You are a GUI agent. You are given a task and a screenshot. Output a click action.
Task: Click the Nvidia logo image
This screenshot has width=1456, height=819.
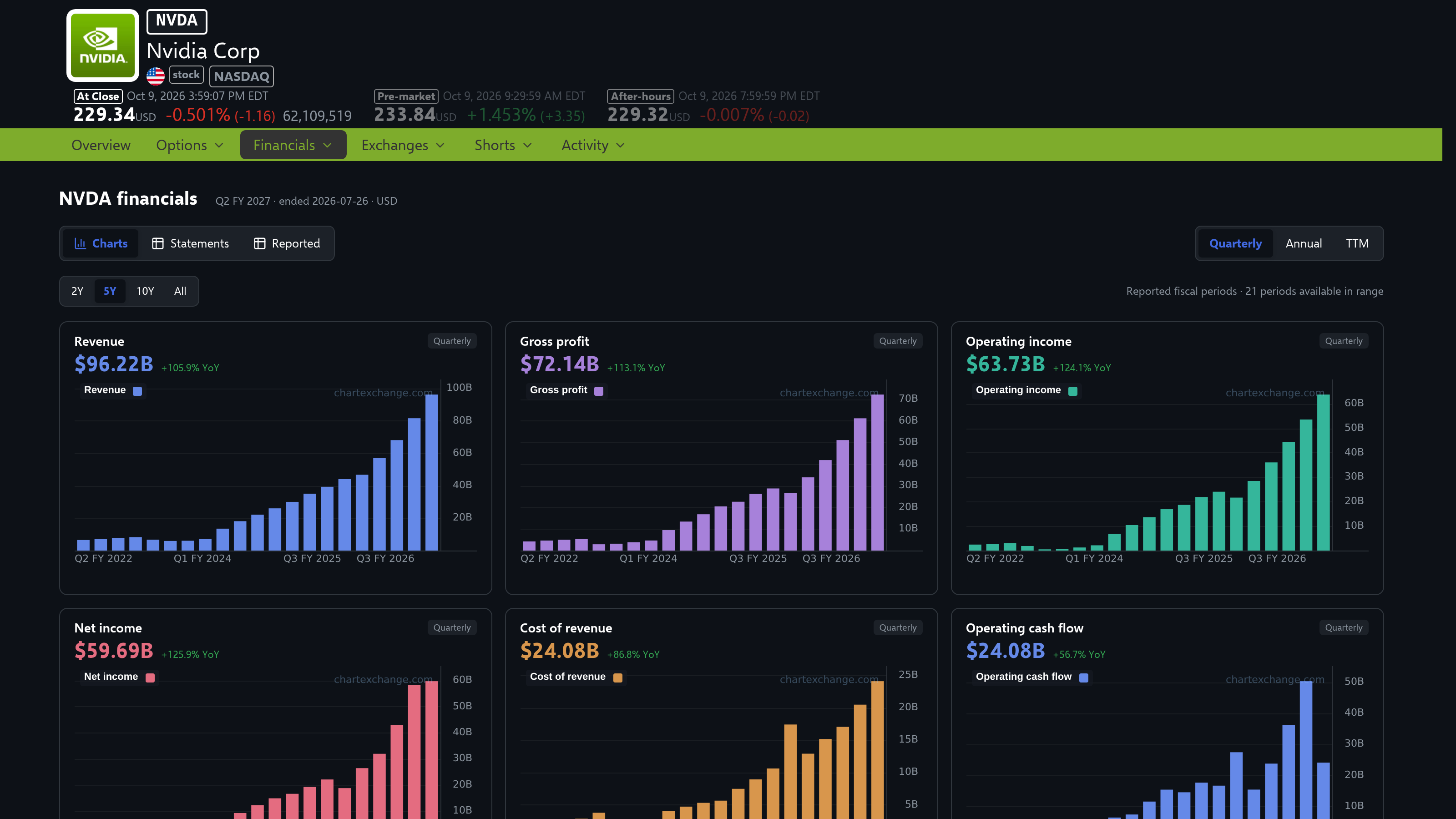(x=103, y=45)
